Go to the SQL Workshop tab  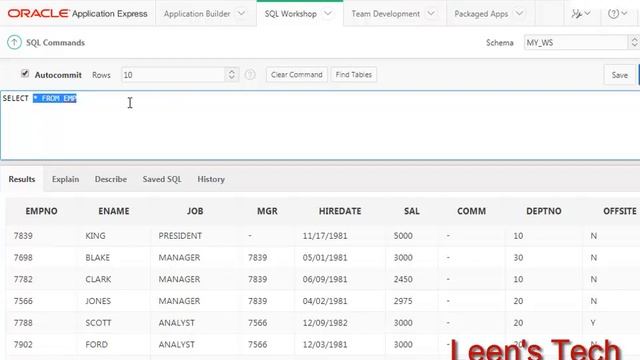pos(290,13)
